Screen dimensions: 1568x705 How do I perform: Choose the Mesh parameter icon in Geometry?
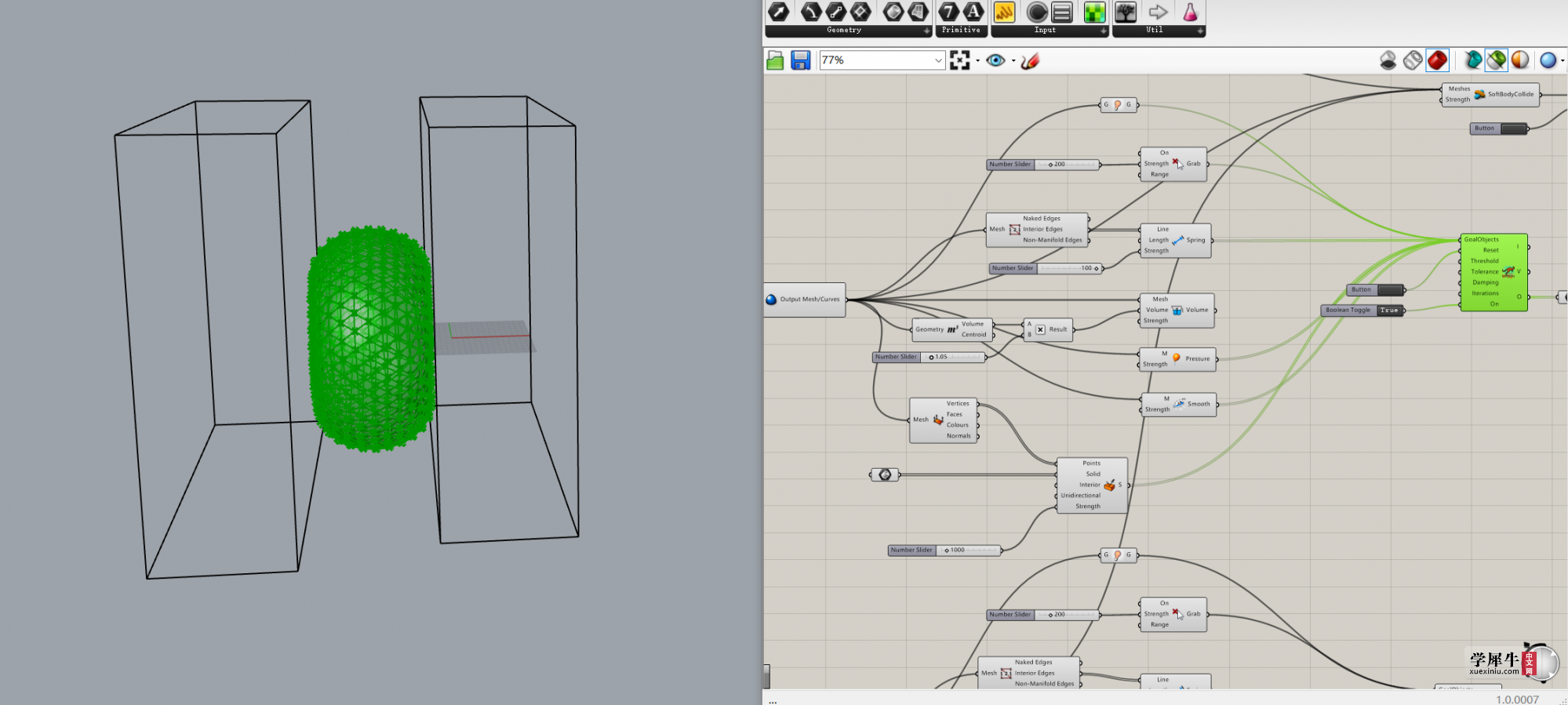pos(919,12)
